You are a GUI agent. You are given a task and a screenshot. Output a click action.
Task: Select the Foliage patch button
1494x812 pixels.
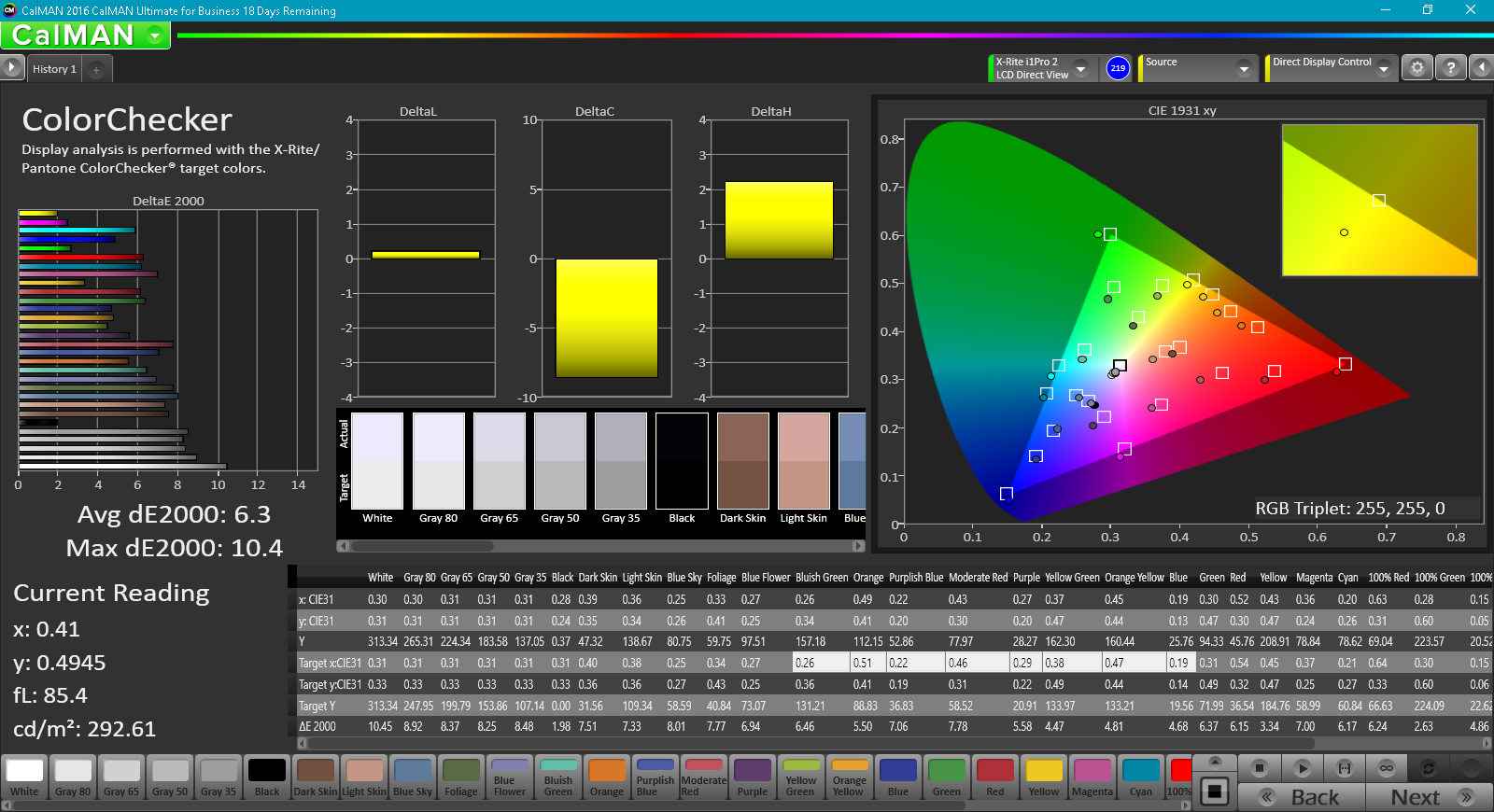461,777
